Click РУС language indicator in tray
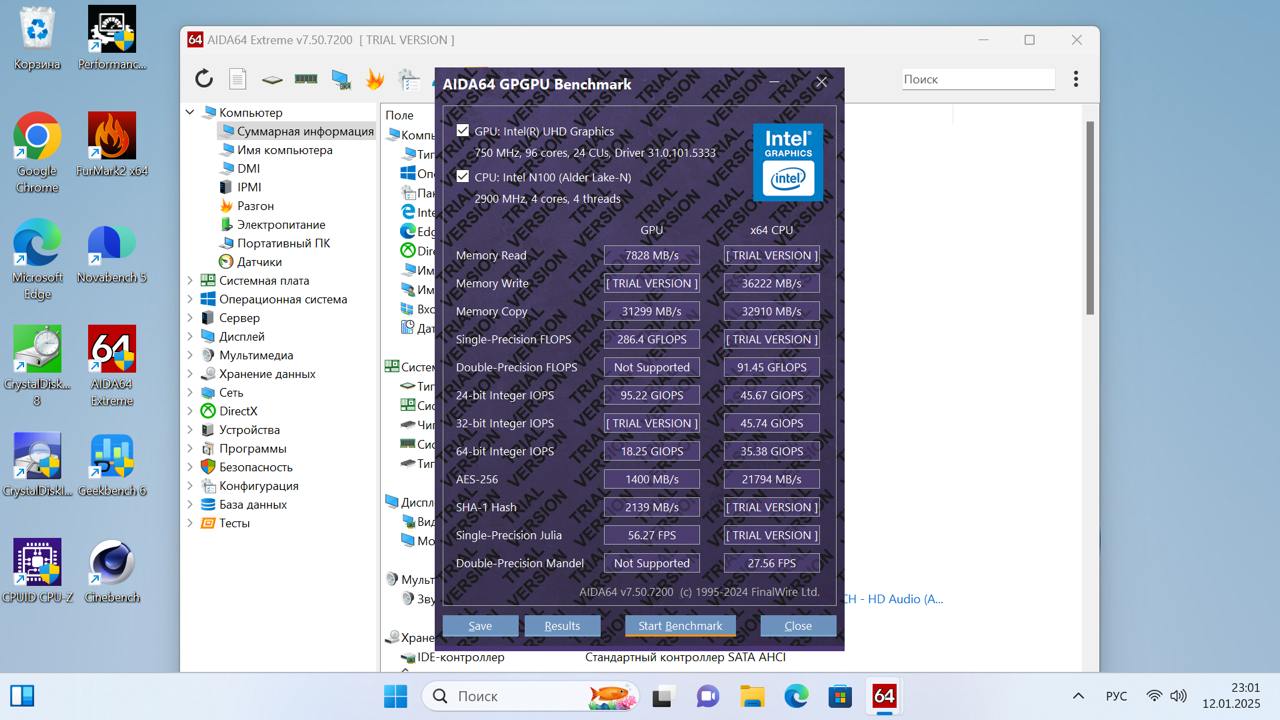Screen dimensions: 1280x720 click(x=1116, y=696)
